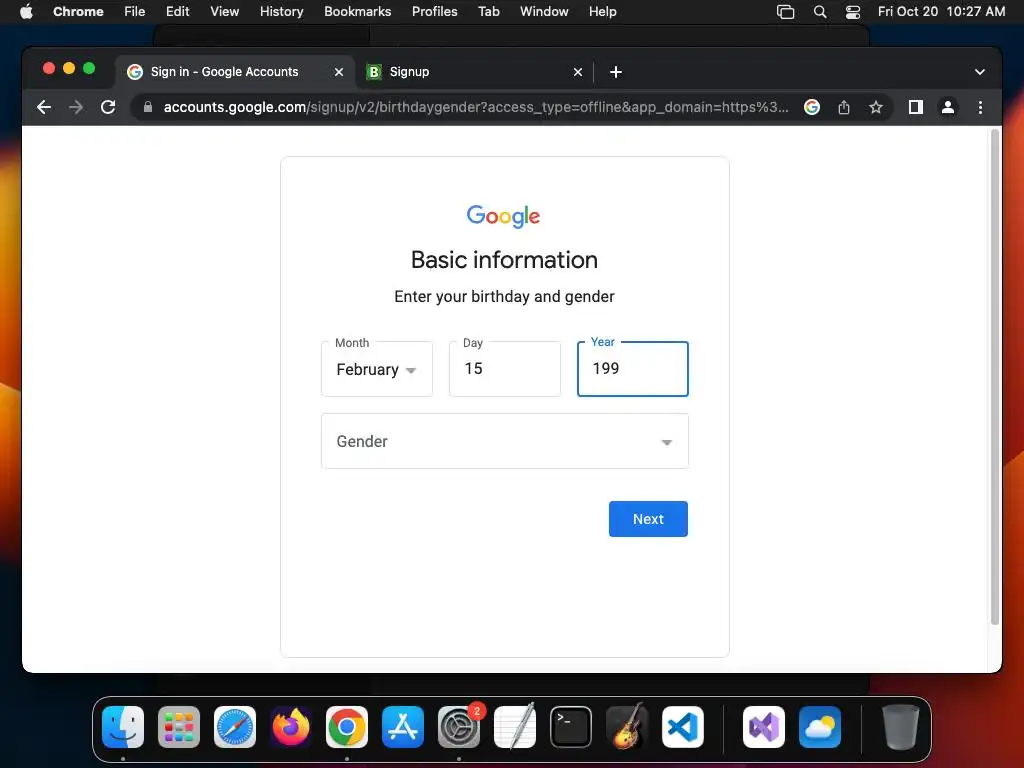Switch to the Signup tab

click(474, 72)
